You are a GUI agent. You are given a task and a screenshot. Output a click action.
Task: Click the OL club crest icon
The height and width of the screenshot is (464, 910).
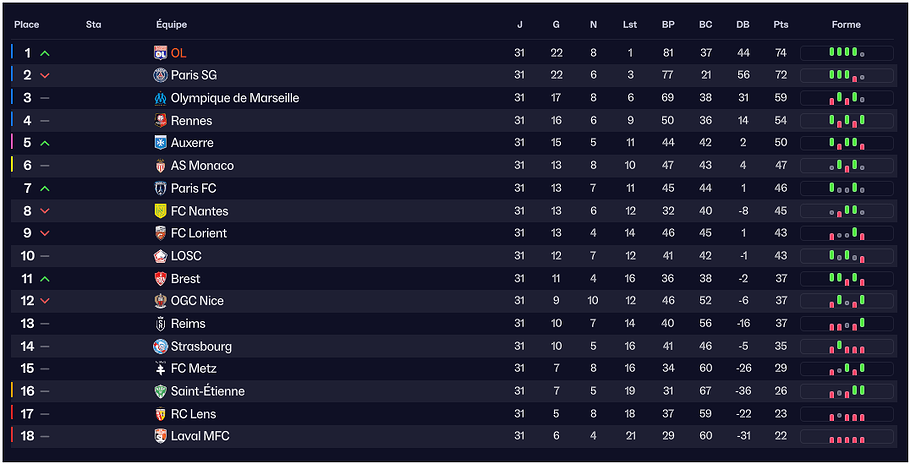(x=160, y=53)
